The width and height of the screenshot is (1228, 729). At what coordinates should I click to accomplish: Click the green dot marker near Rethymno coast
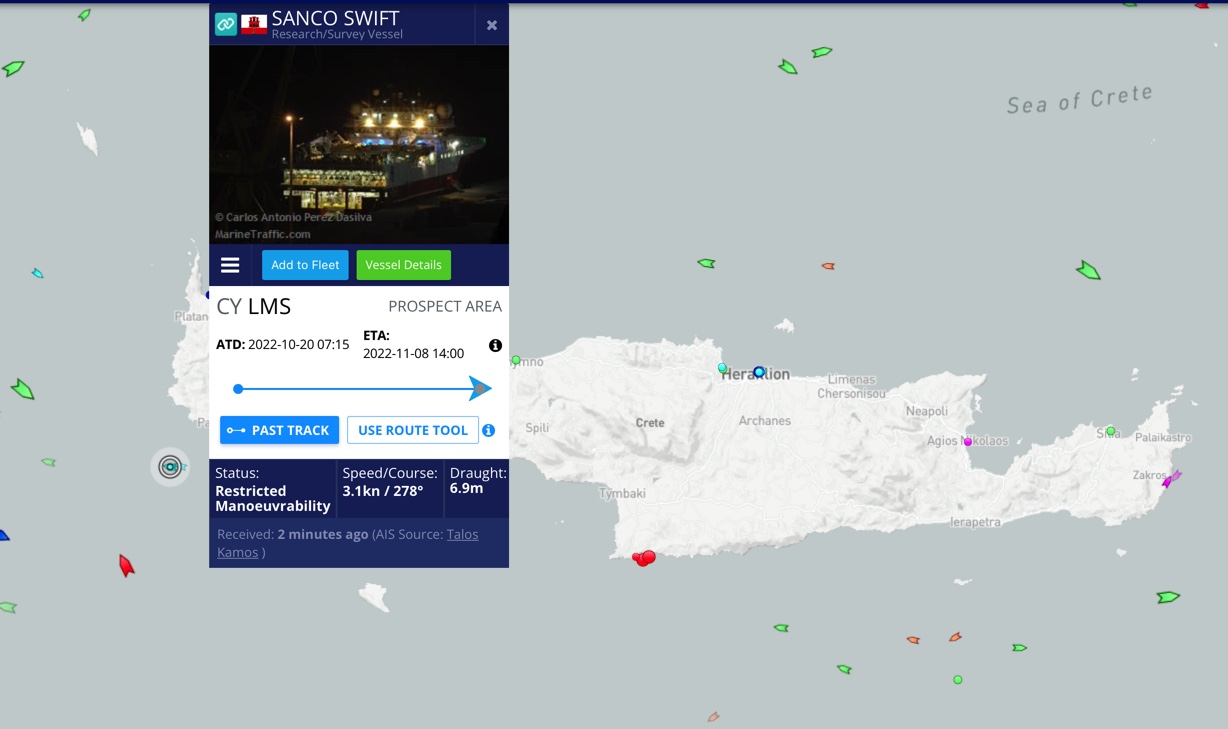pyautogui.click(x=516, y=360)
